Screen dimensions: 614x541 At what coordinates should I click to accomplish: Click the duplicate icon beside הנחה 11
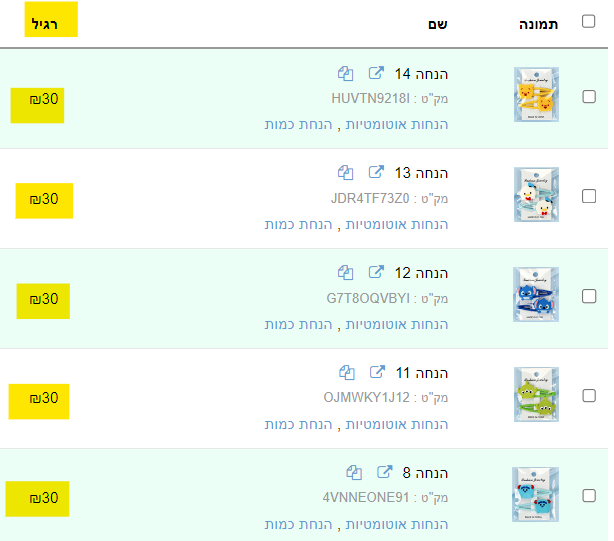pyautogui.click(x=346, y=372)
